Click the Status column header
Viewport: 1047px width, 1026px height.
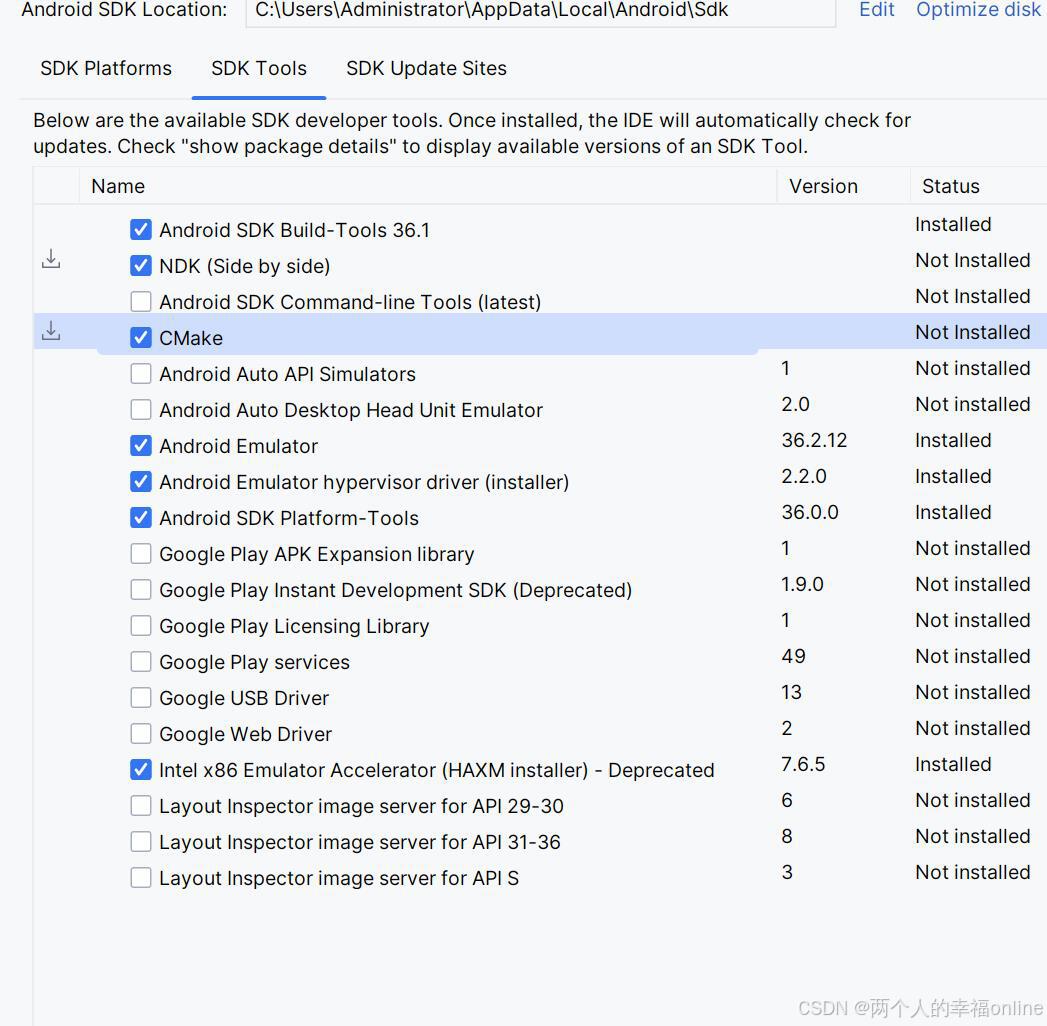[x=951, y=186]
